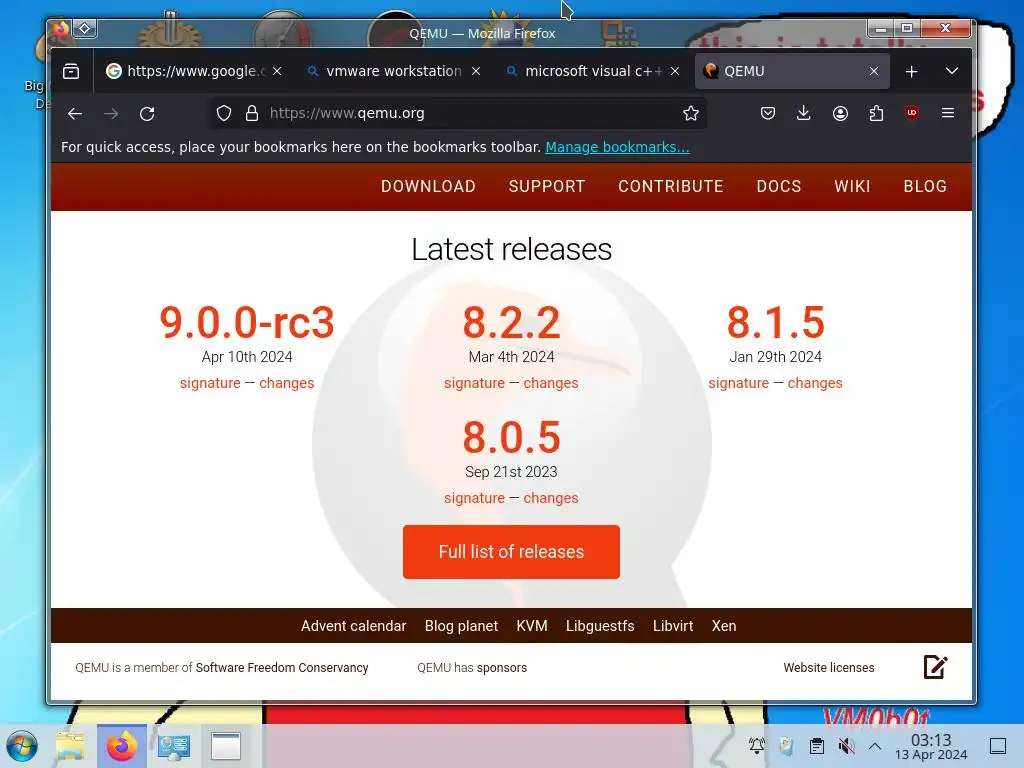This screenshot has width=1024, height=768.
Task: Open signature link for 8.1.5
Action: pos(739,383)
